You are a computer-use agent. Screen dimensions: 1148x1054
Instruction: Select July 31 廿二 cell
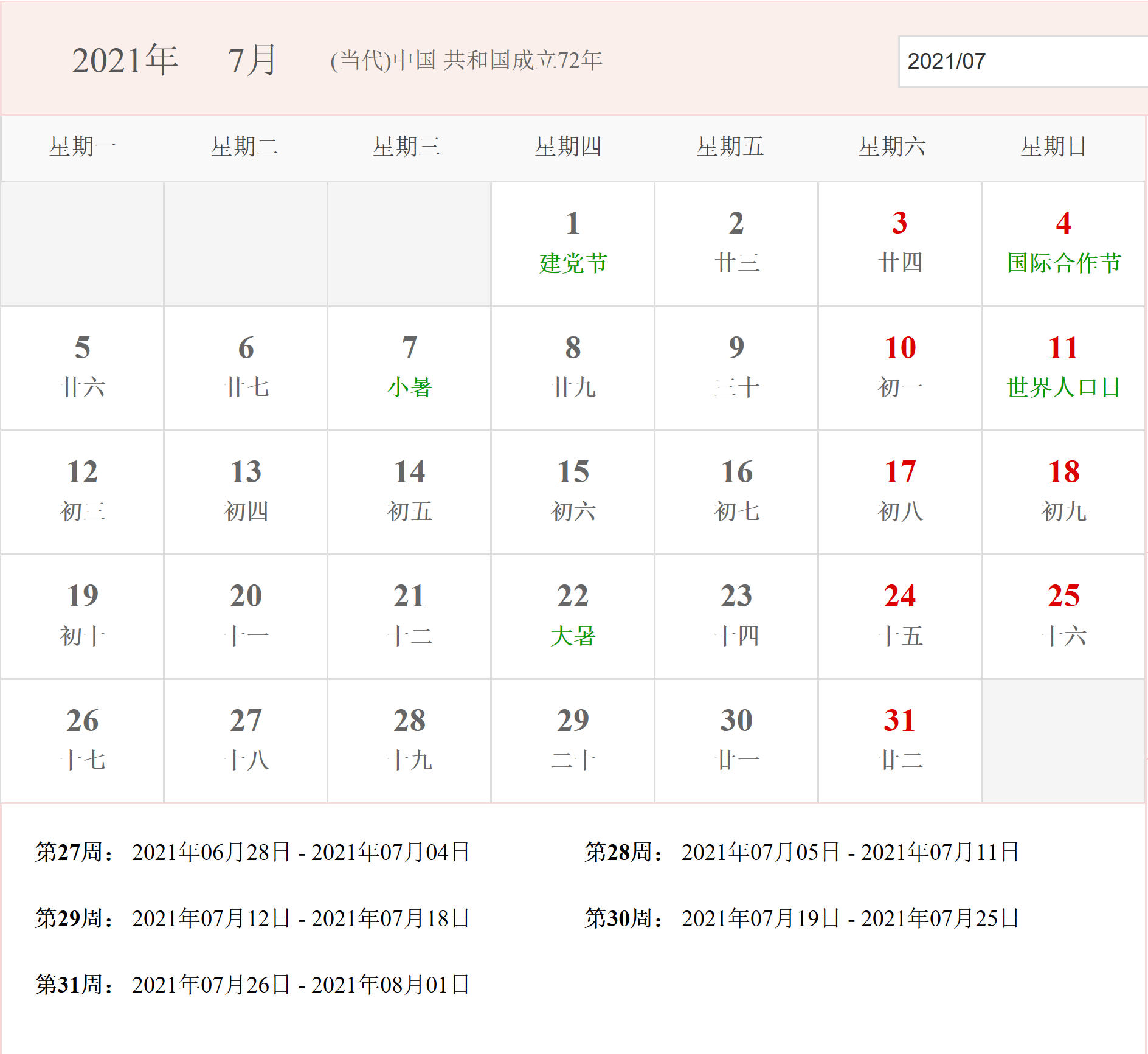pos(900,741)
